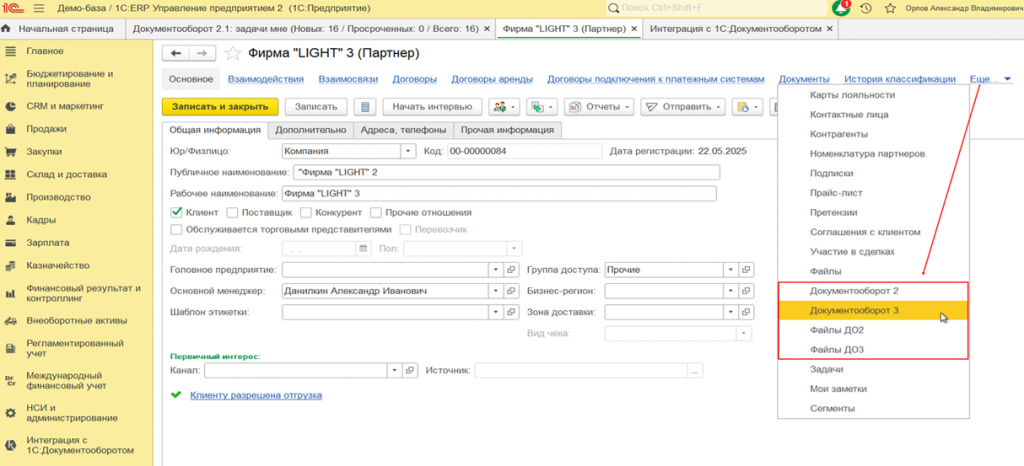Open НСИ и администрирование section
Image resolution: width=1024 pixels, height=466 pixels.
(x=72, y=412)
